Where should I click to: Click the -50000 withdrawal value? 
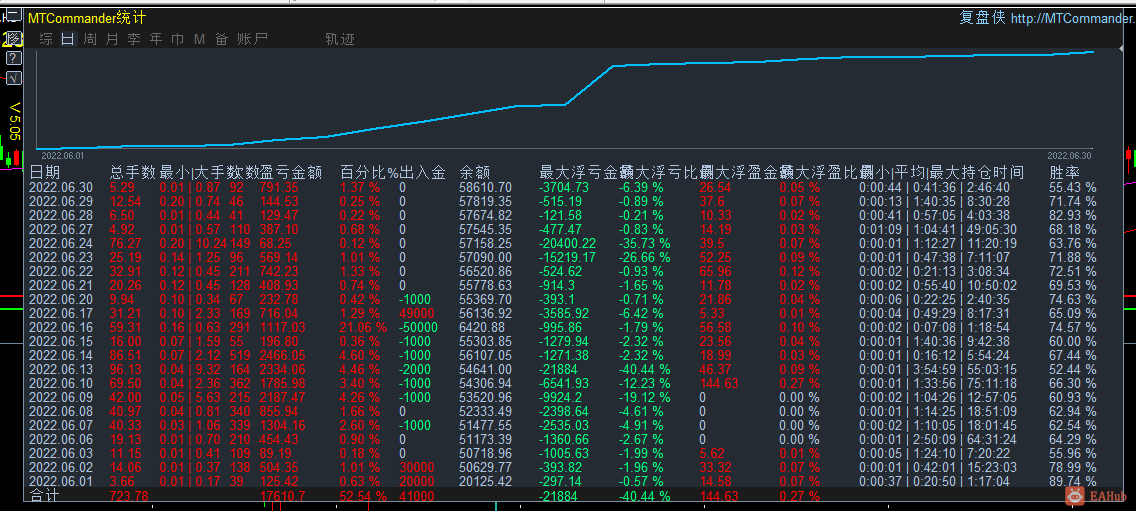(419, 327)
